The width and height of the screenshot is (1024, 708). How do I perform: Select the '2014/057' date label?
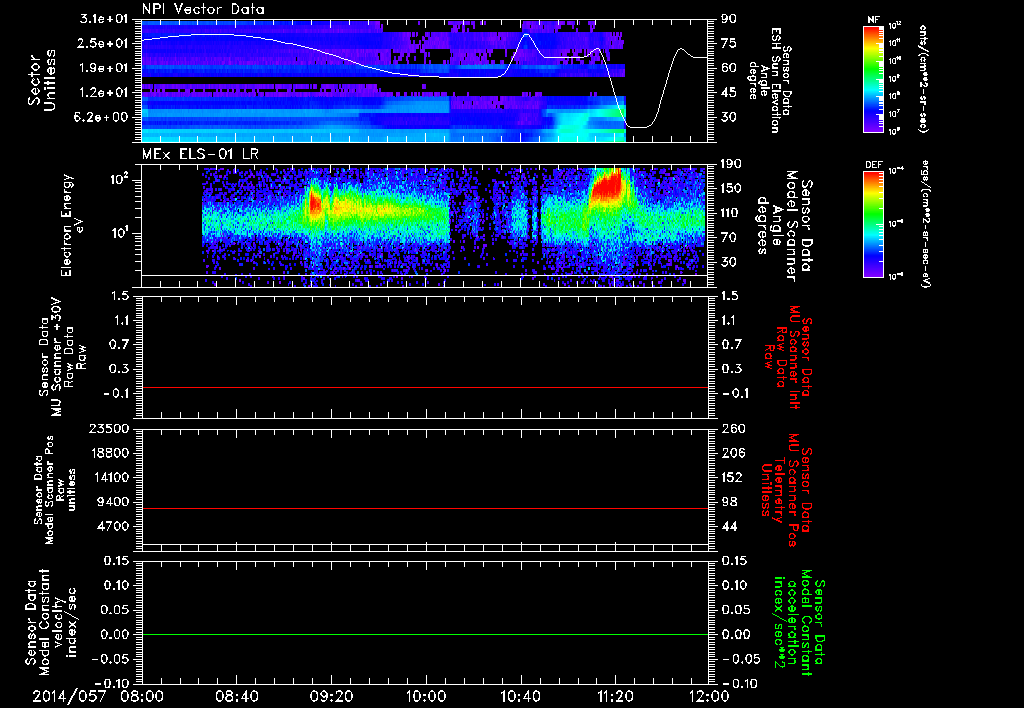tap(69, 696)
